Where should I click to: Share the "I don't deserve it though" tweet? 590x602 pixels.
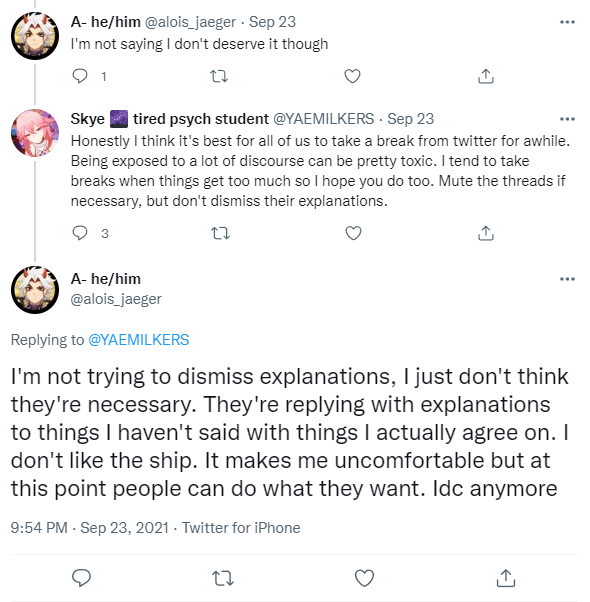(x=486, y=76)
